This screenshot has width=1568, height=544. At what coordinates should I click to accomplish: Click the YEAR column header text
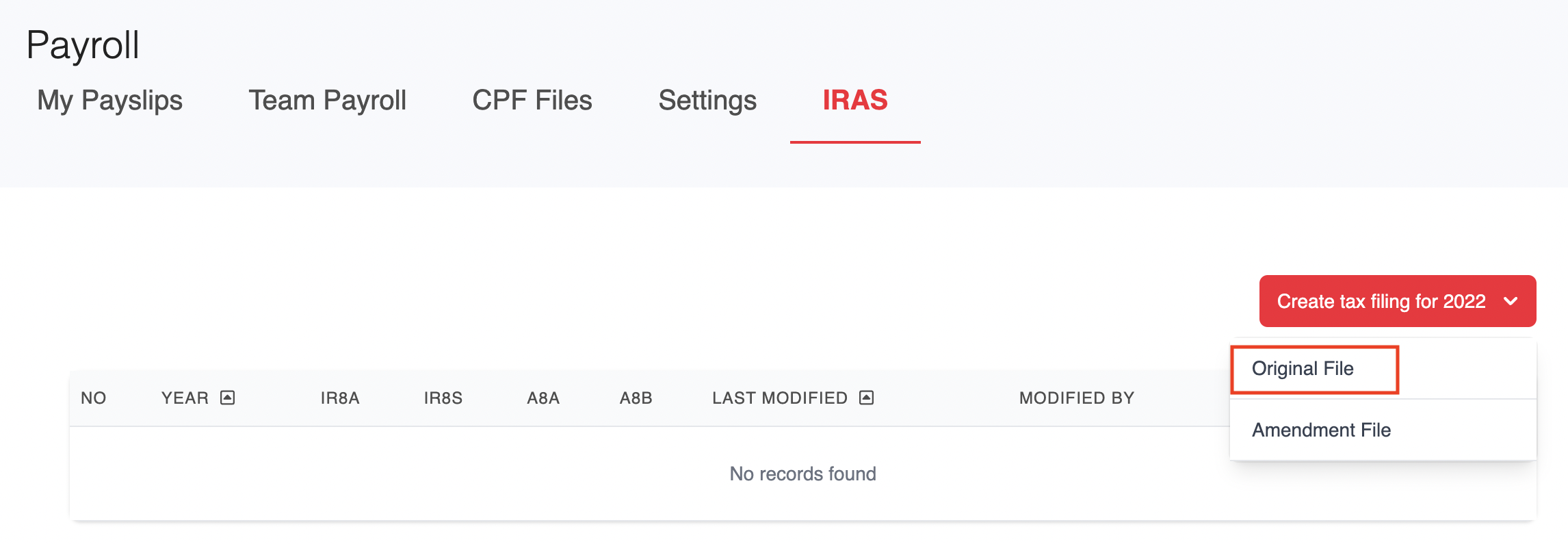coord(185,398)
